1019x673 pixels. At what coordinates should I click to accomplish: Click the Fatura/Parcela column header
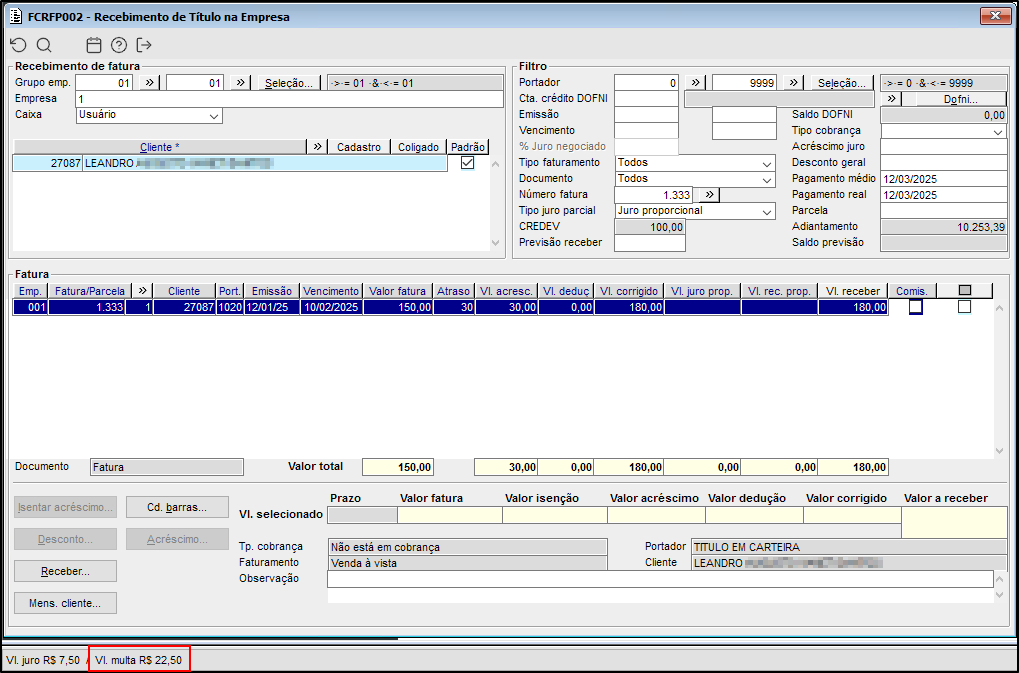[x=90, y=291]
